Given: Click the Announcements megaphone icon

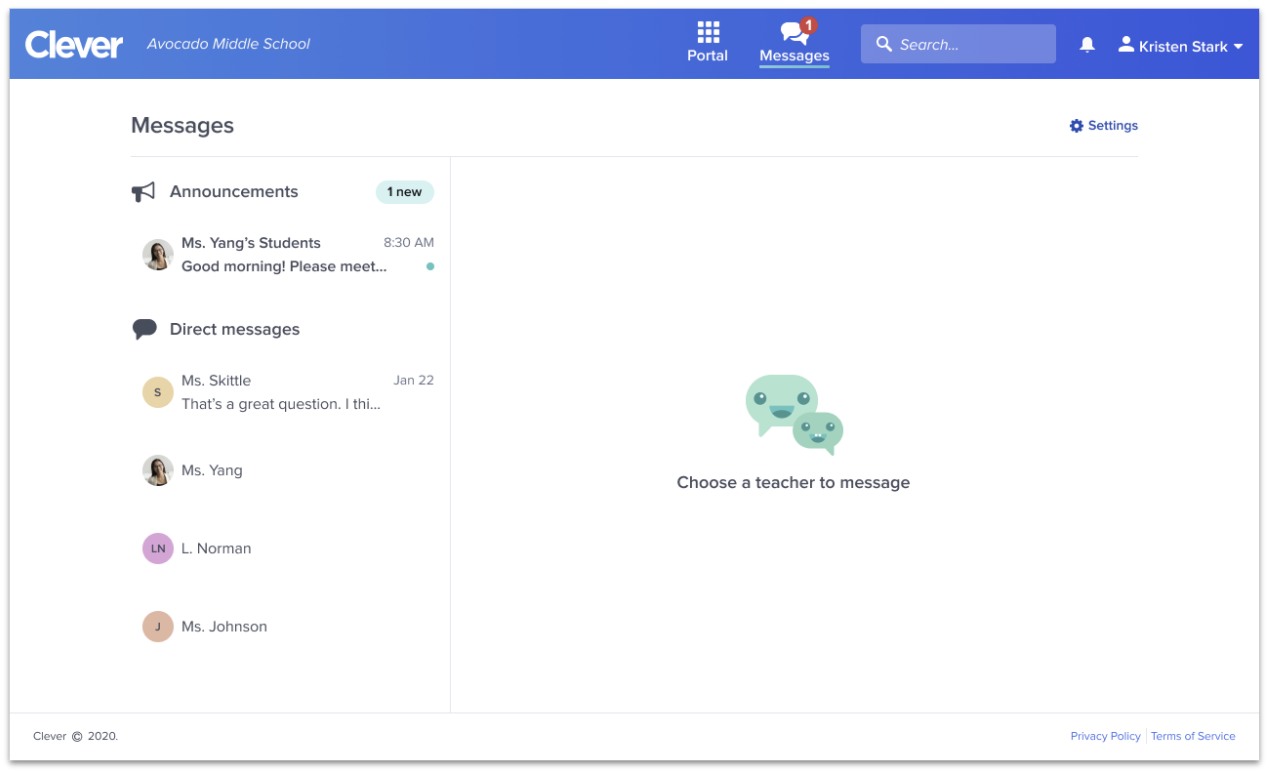Looking at the screenshot, I should (144, 192).
